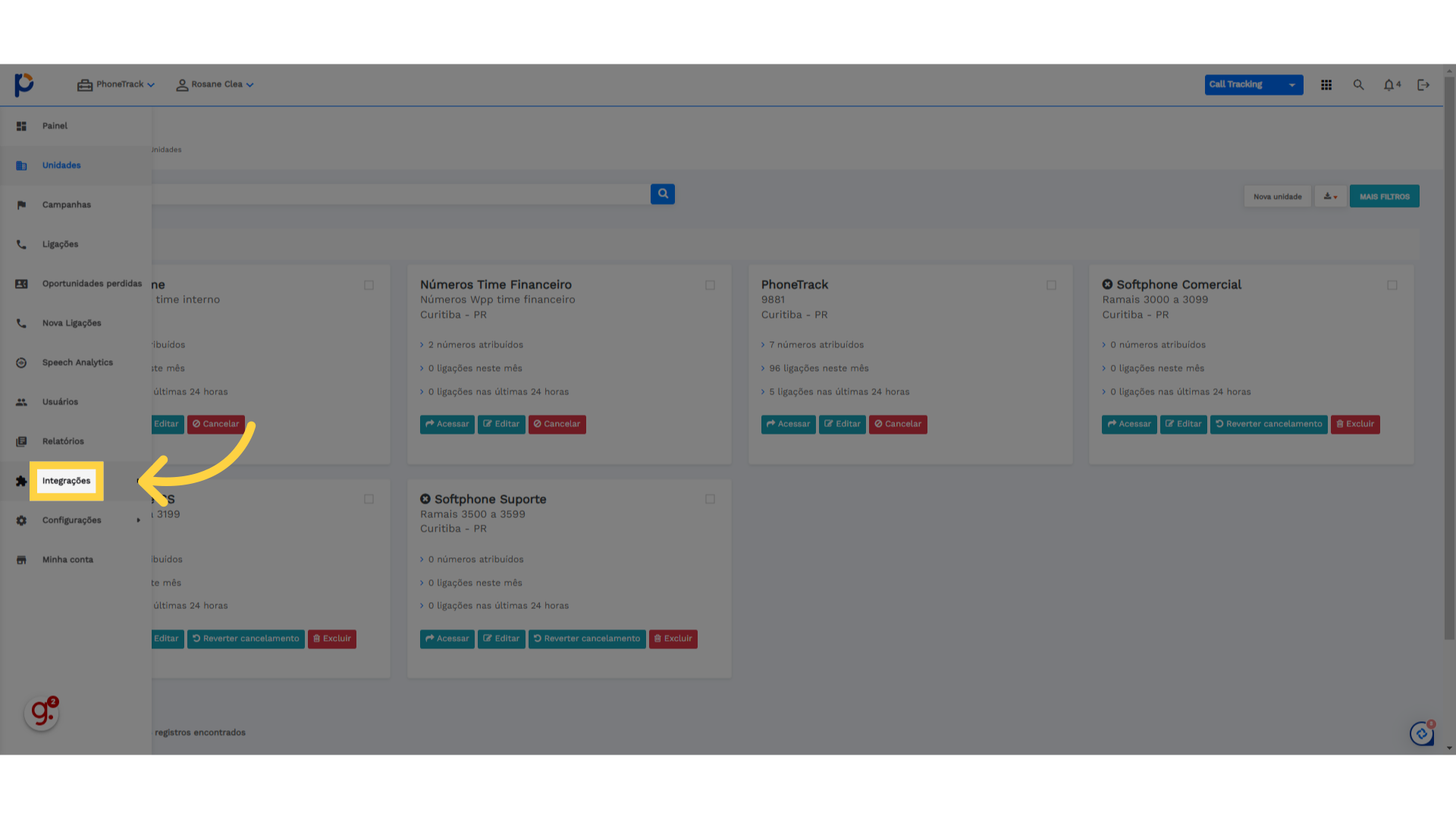Open the red g. help widget
The image size is (1456, 819).
42,713
